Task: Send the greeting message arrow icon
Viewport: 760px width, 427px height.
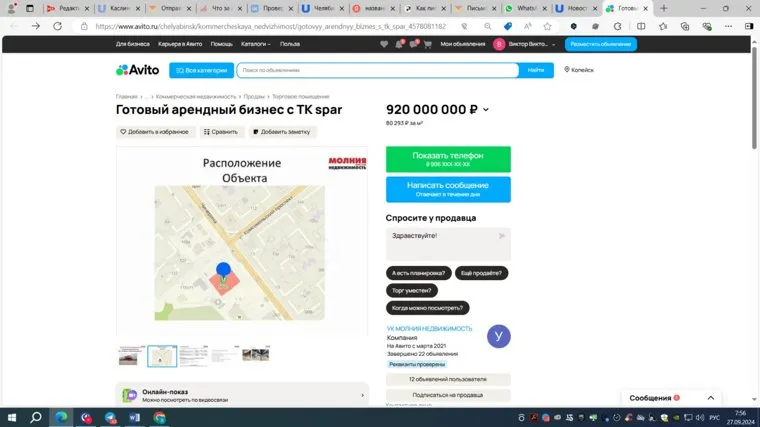Action: 502,236
